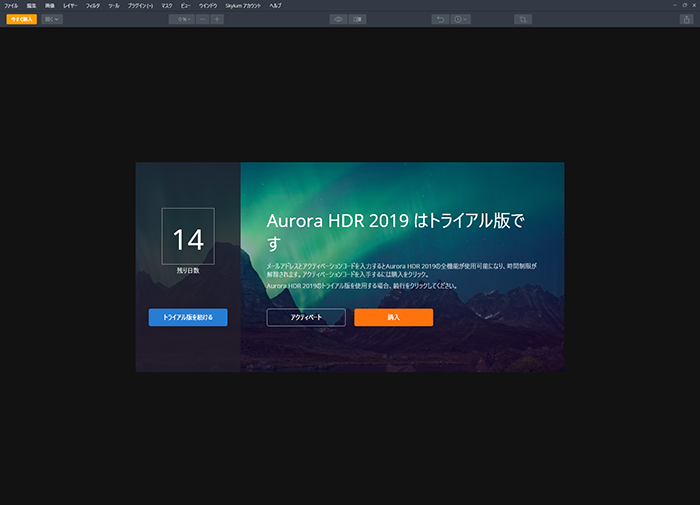Click the アクティベート button

(x=306, y=317)
